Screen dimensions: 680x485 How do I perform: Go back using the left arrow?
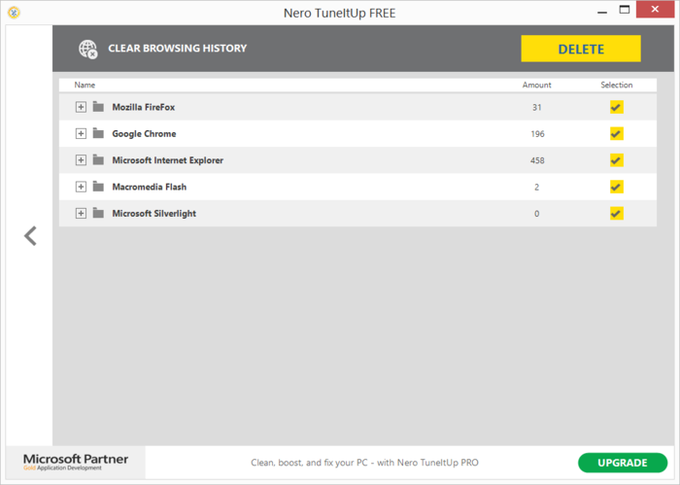point(30,236)
